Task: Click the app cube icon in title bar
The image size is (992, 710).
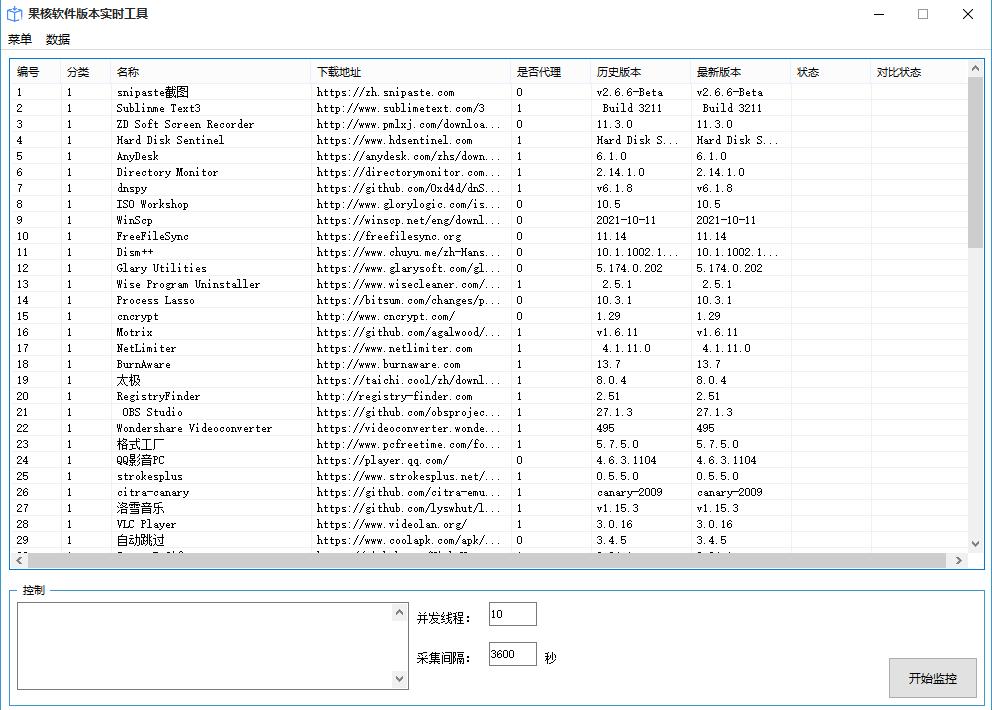Action: coord(15,14)
